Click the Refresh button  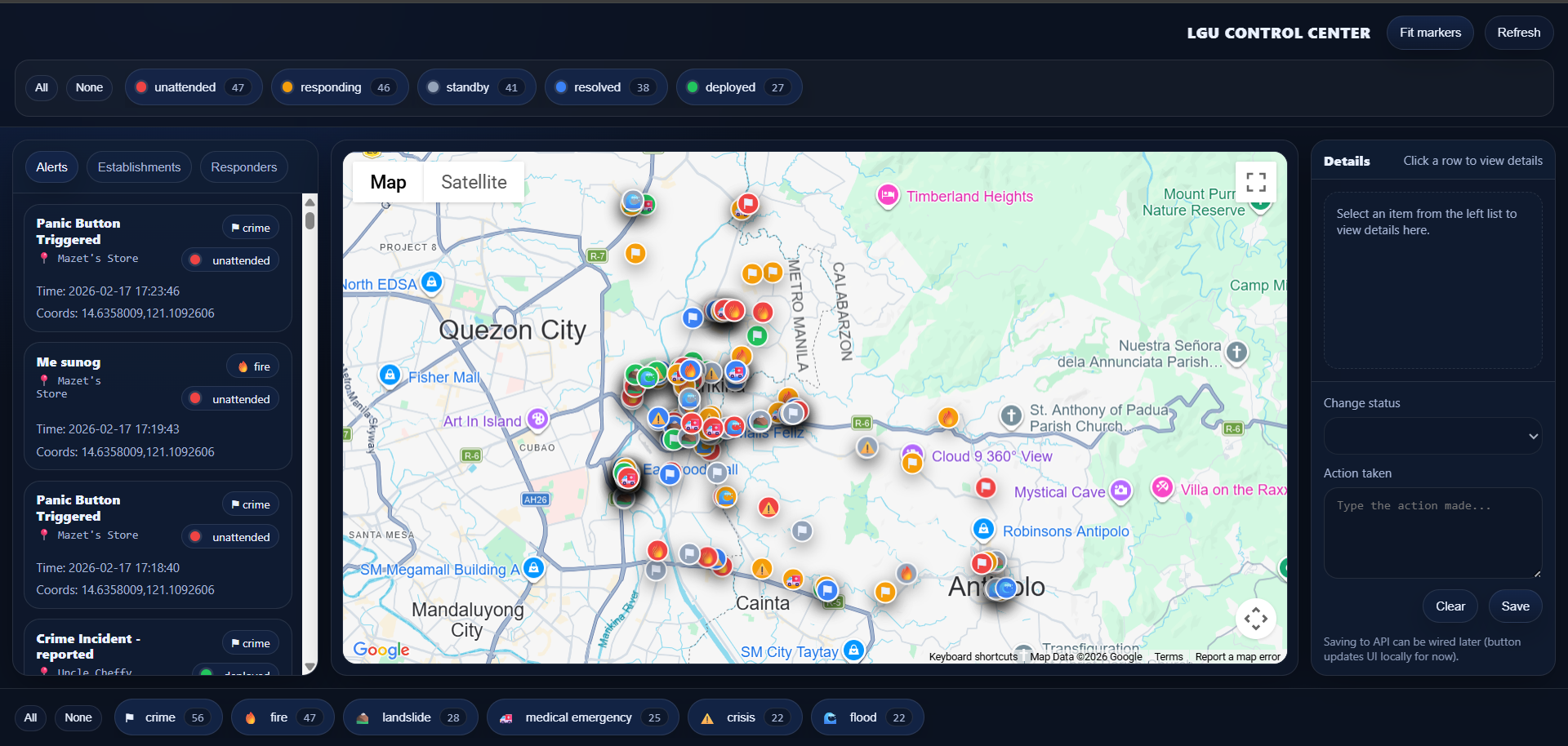(1518, 33)
